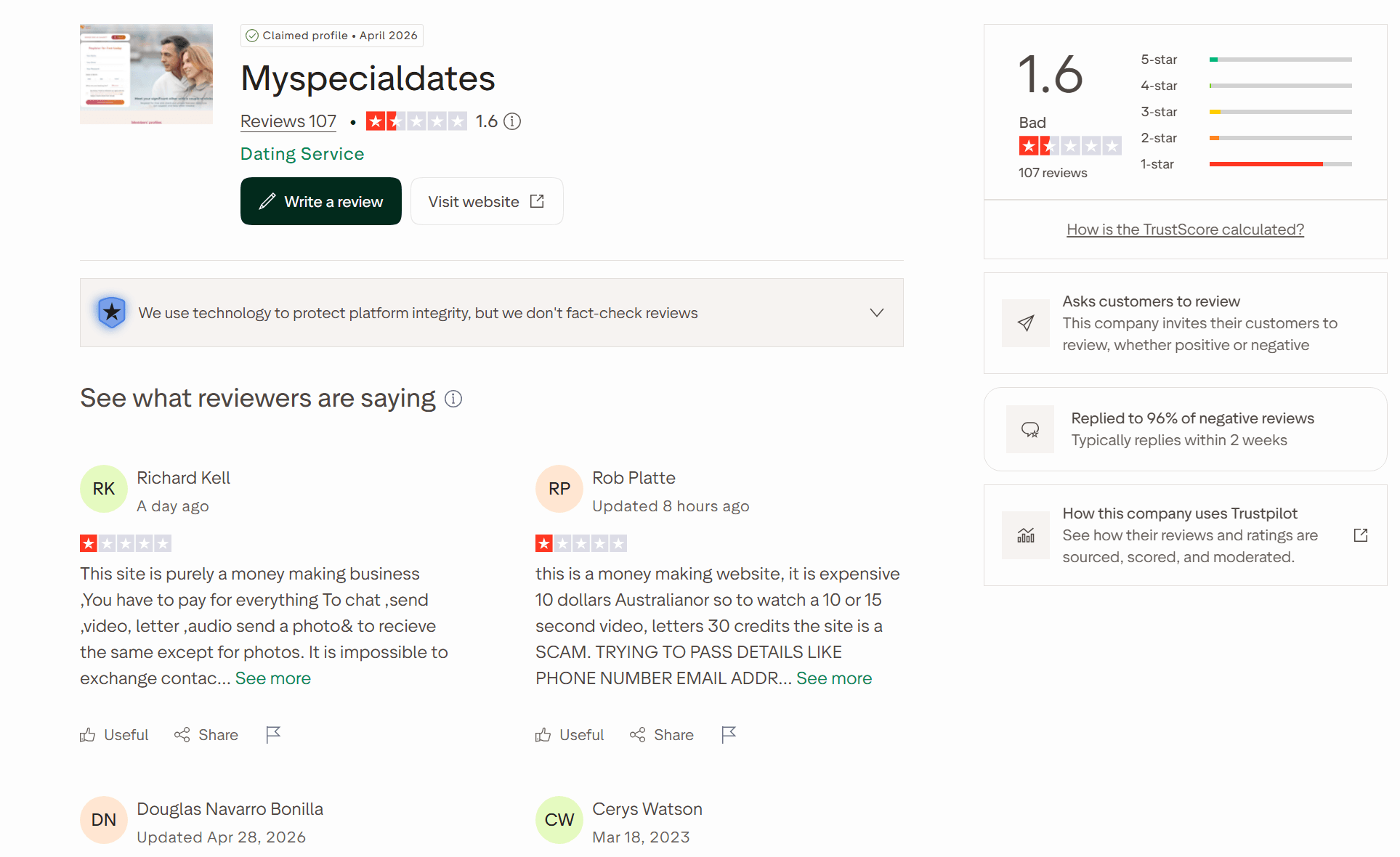Viewport: 1400px width, 857px height.
Task: Click the CW avatar for Cerys Watson
Action: (559, 820)
